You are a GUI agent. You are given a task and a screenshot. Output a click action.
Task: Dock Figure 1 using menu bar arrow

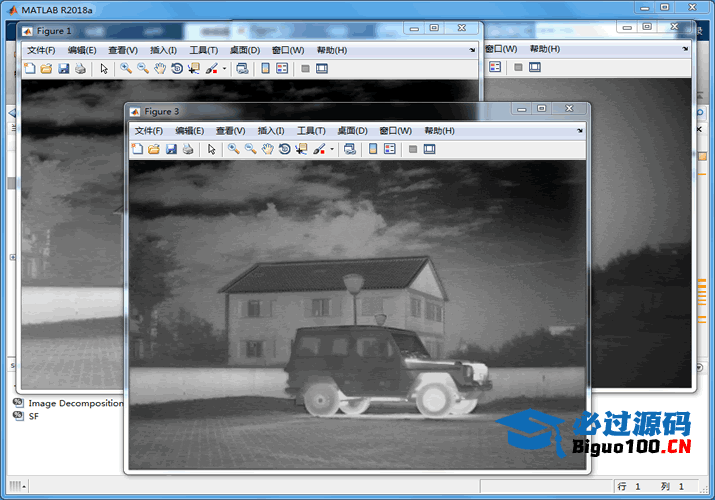pos(472,50)
